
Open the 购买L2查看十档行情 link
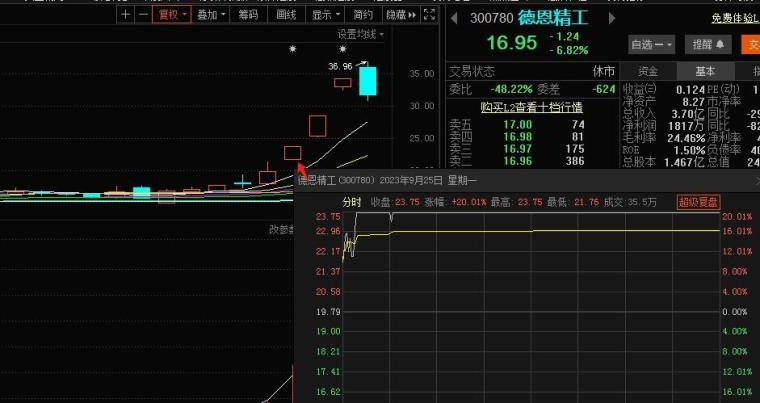click(x=532, y=107)
